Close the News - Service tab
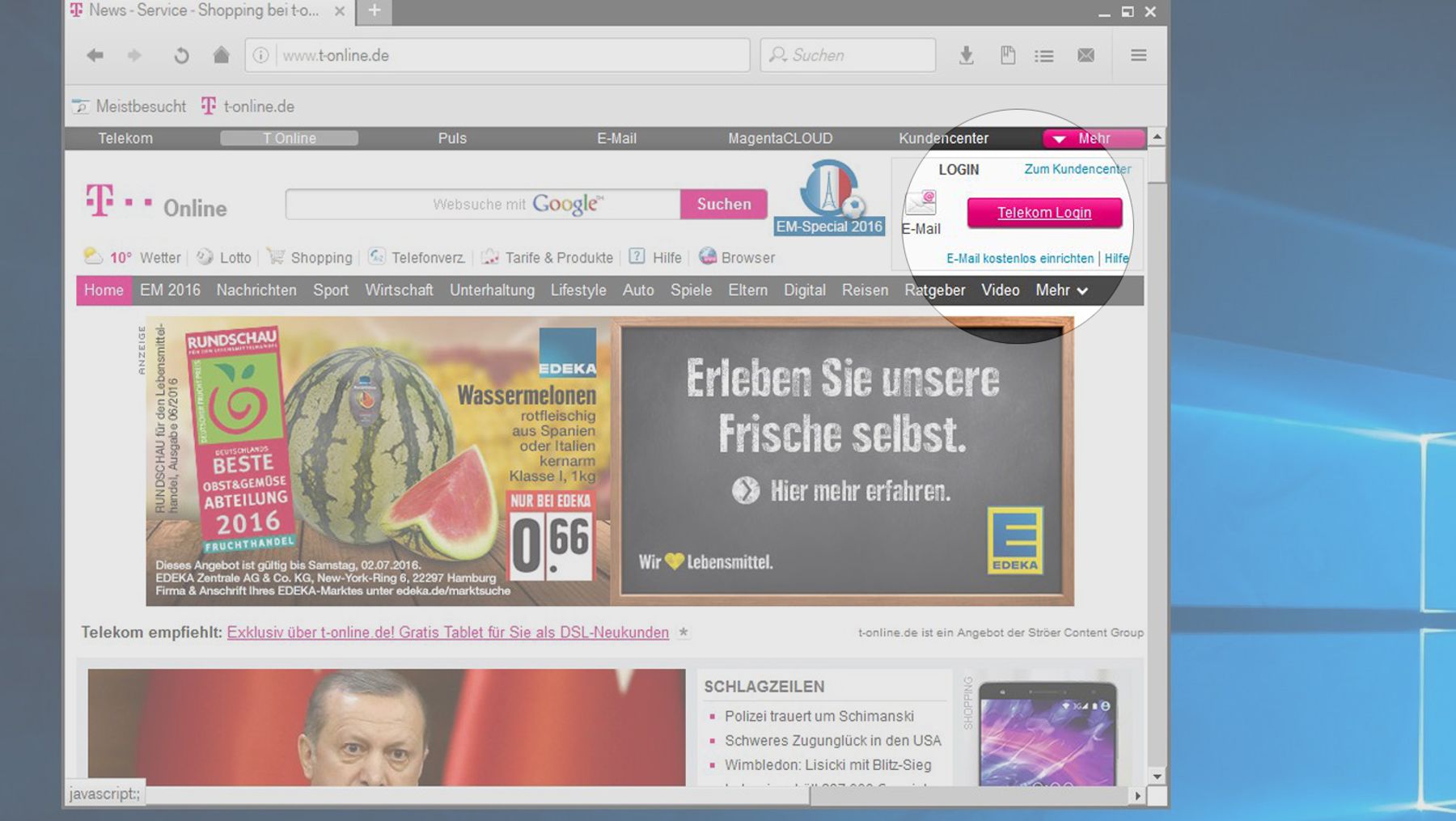 [x=340, y=11]
